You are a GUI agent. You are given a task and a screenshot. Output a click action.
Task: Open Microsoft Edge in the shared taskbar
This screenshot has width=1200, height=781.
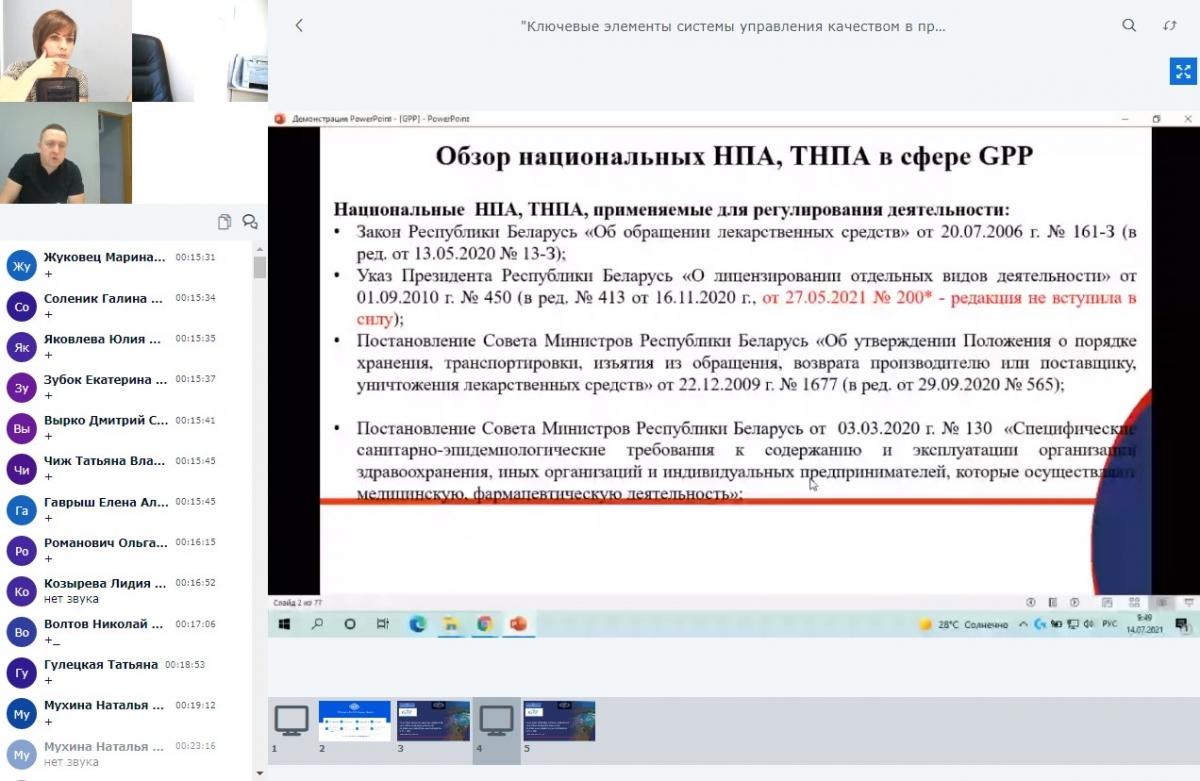click(418, 624)
